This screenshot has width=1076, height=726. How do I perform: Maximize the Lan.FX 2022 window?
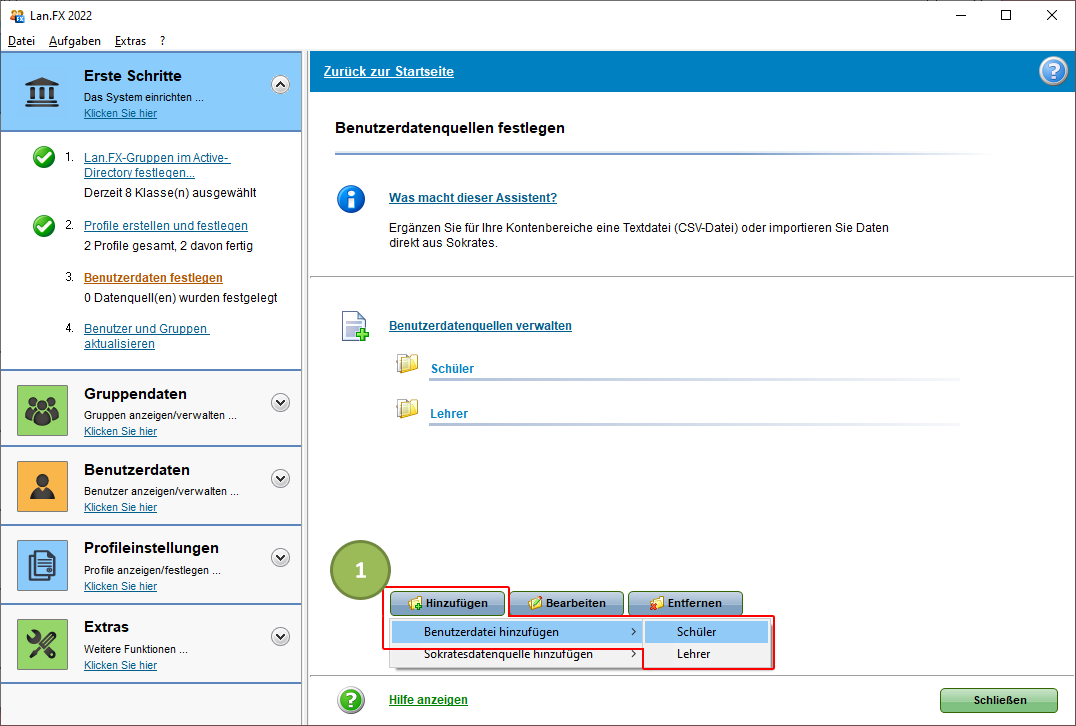(1006, 15)
